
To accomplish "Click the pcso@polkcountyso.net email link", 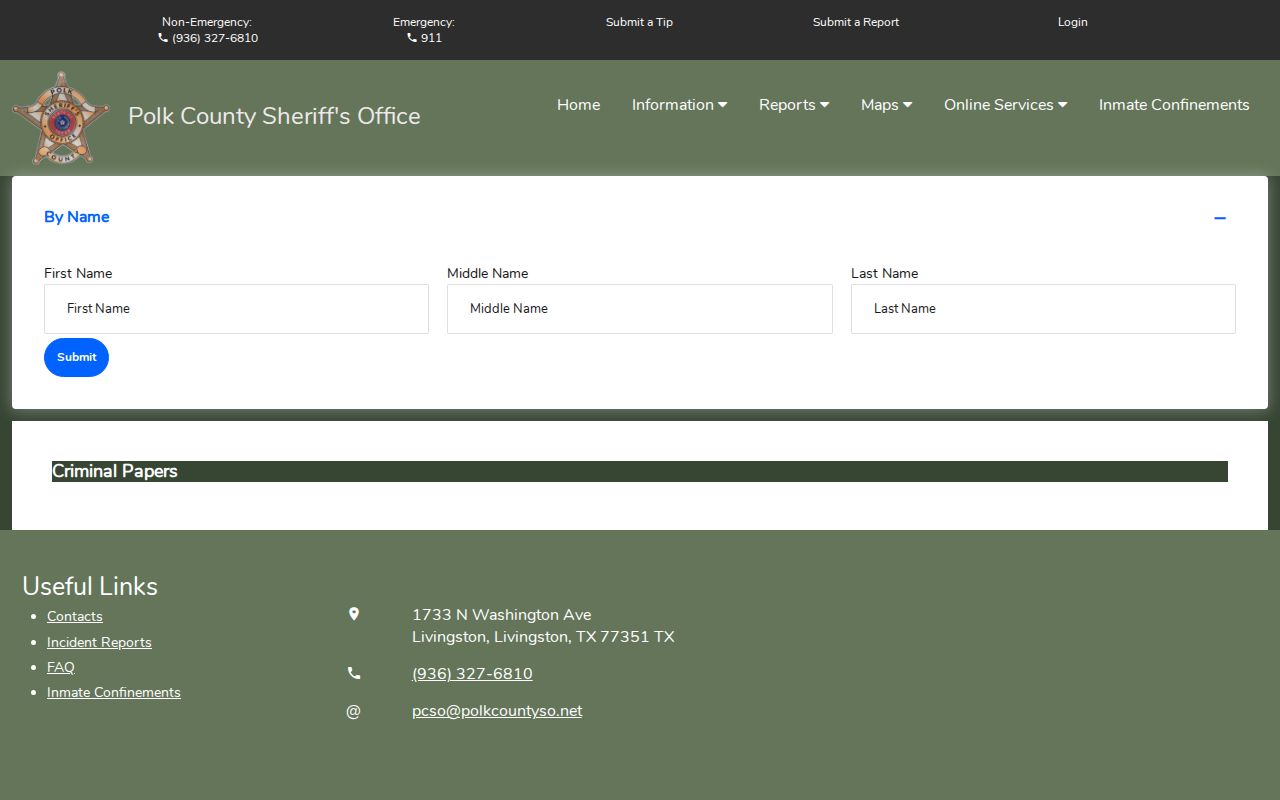I will [497, 711].
